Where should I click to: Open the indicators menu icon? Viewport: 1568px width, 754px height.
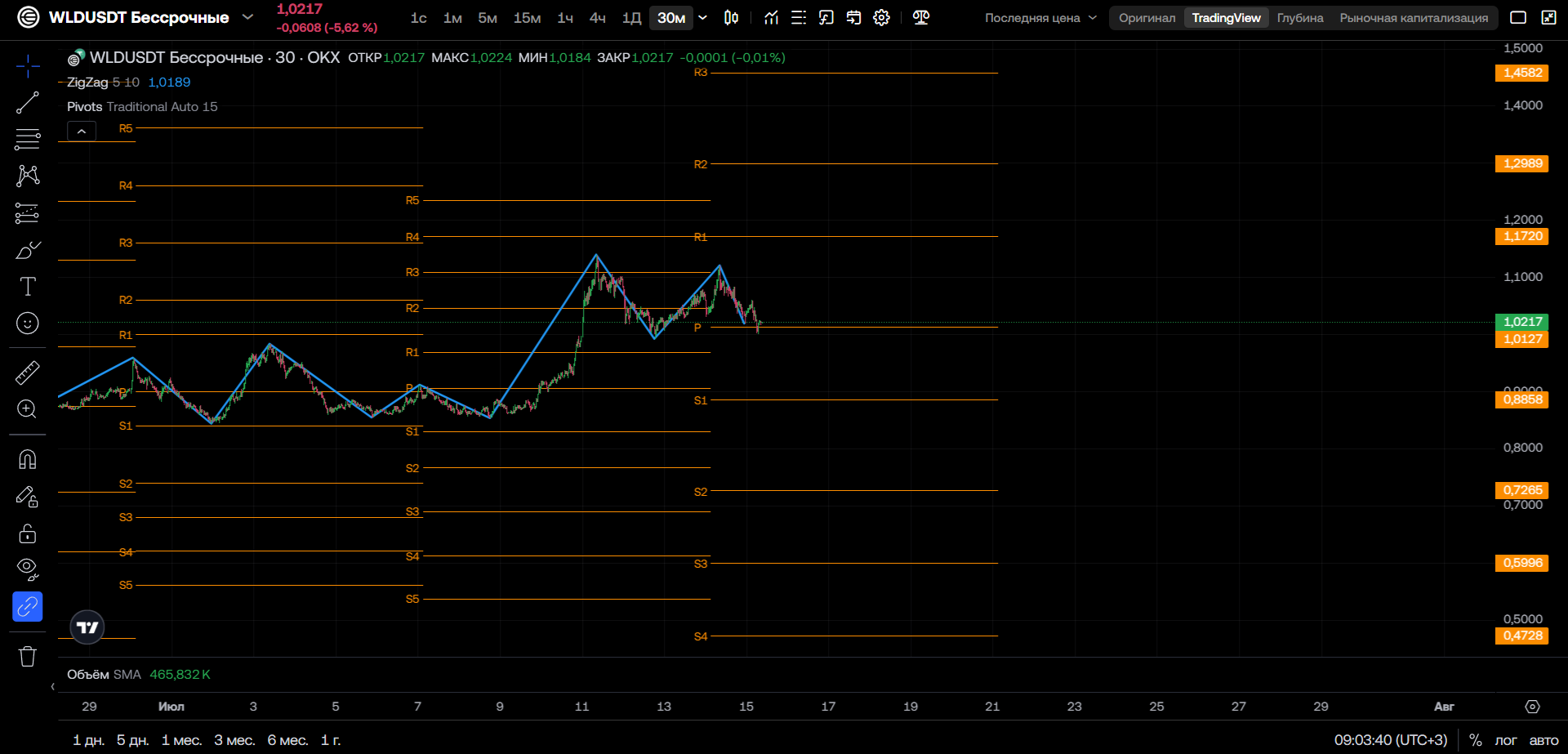click(771, 18)
